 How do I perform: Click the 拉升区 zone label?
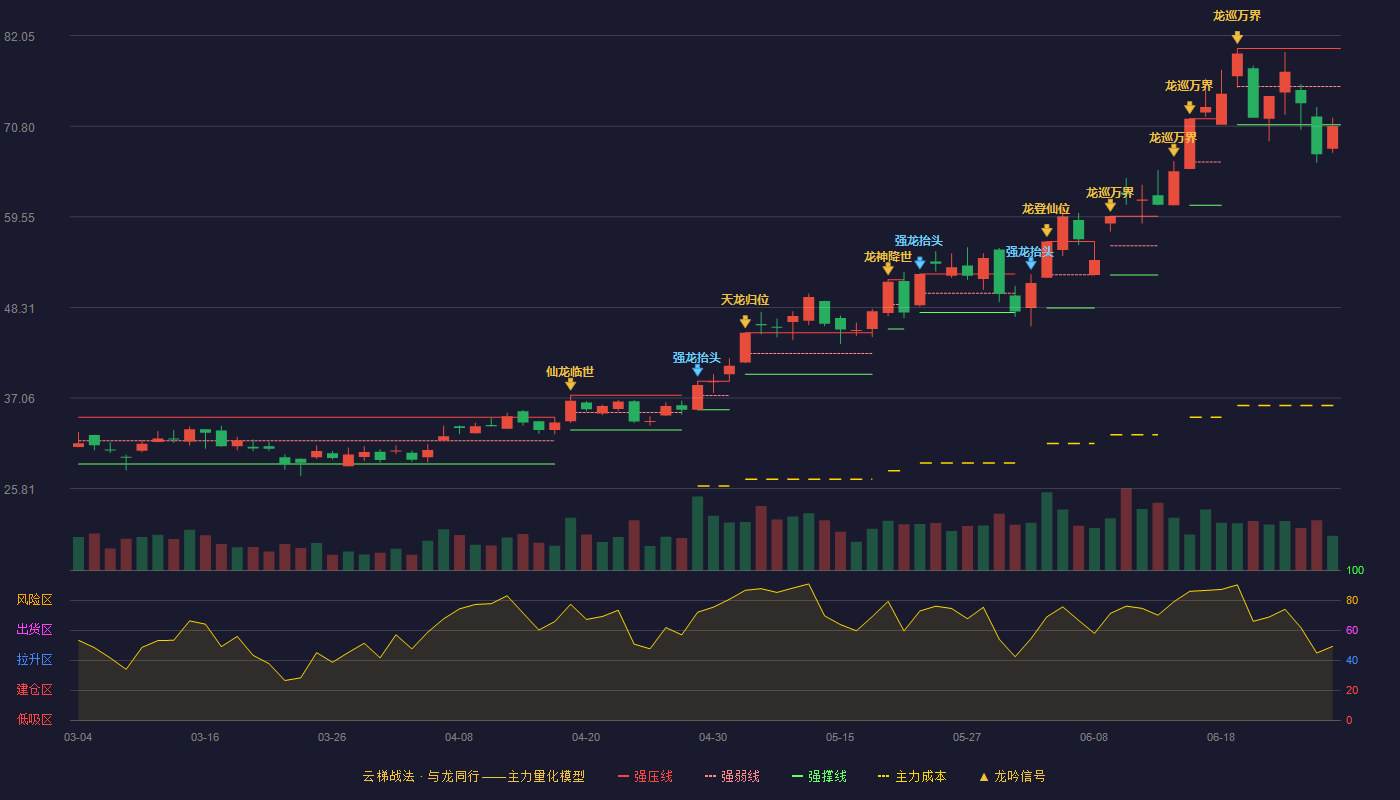coord(34,660)
